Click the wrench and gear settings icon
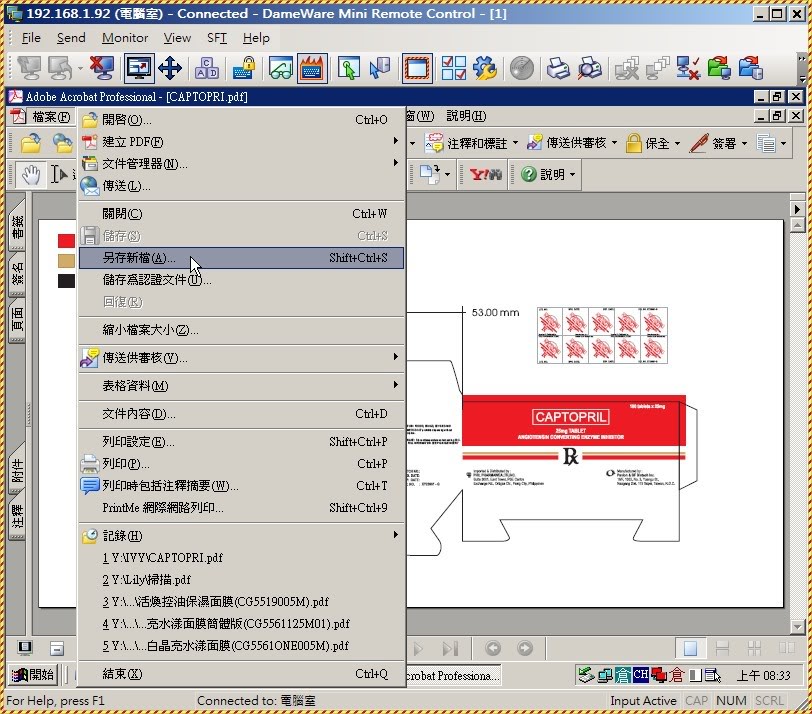 click(485, 68)
